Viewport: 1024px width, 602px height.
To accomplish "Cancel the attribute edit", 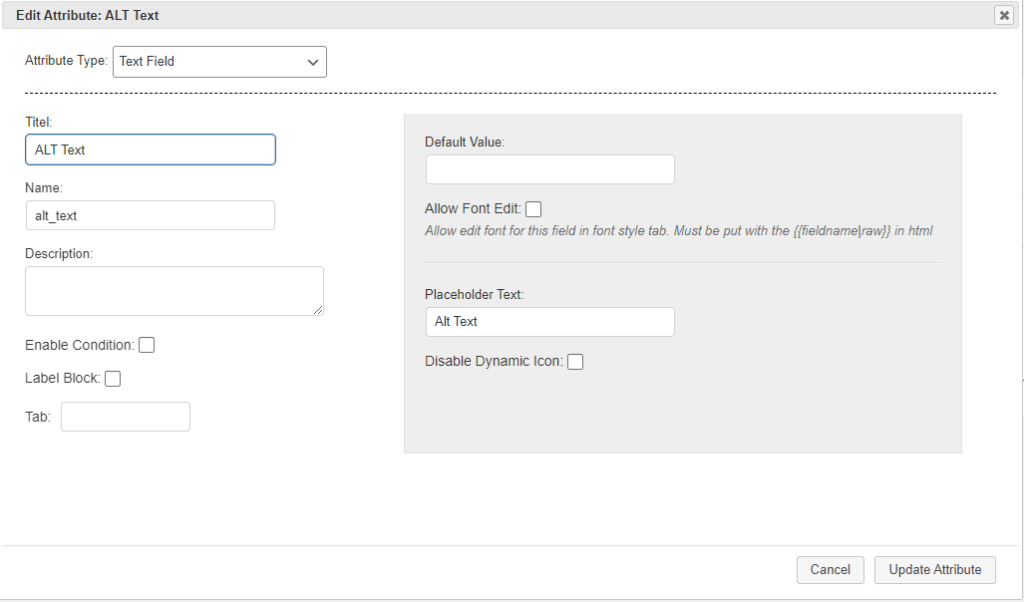I will coord(830,570).
